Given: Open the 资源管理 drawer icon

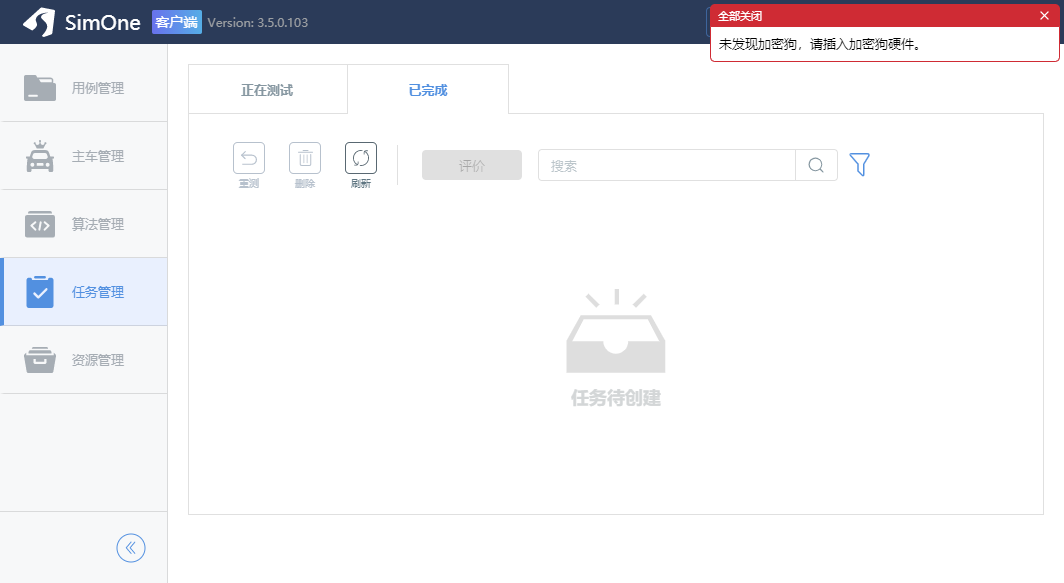Looking at the screenshot, I should (x=40, y=360).
